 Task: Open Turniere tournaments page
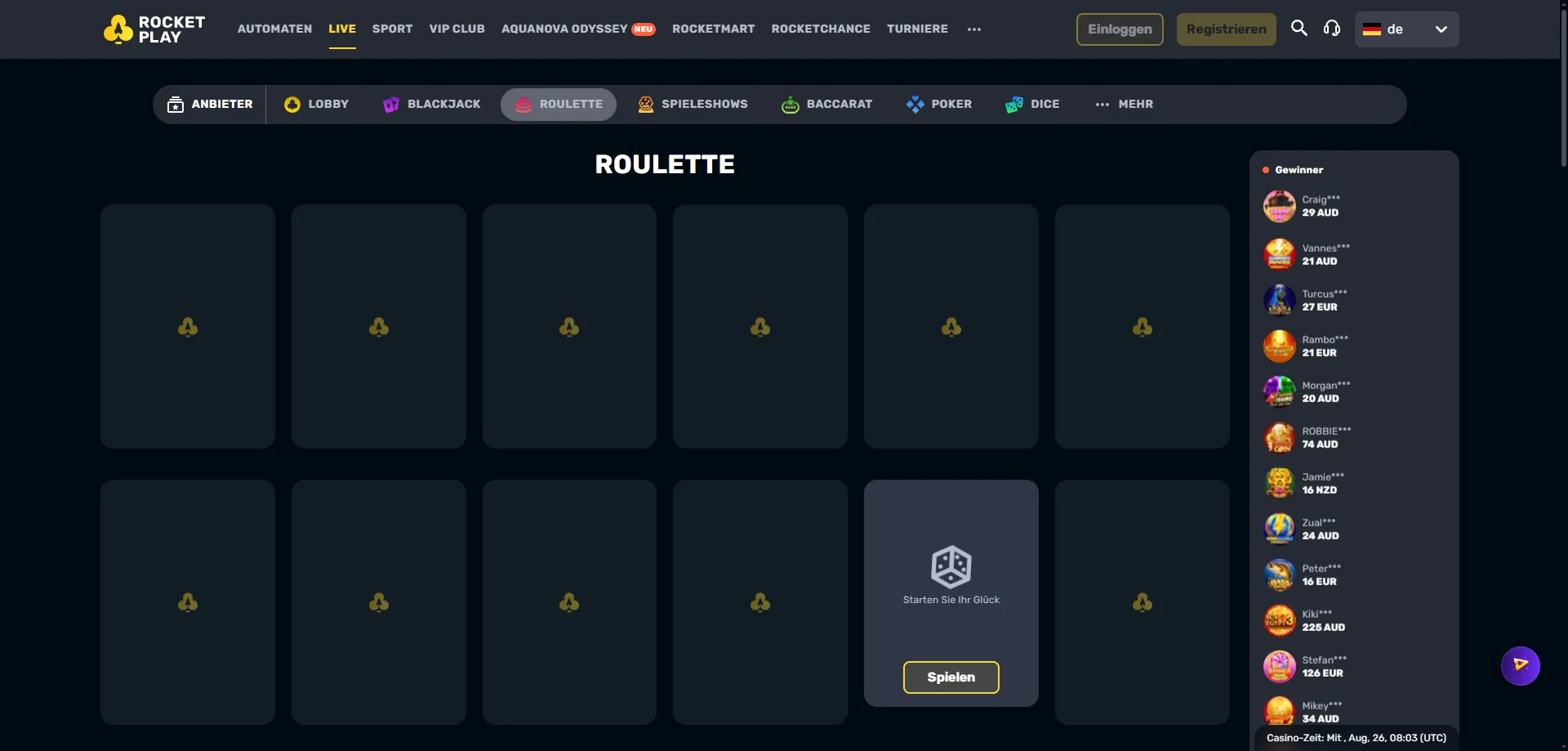click(x=917, y=29)
